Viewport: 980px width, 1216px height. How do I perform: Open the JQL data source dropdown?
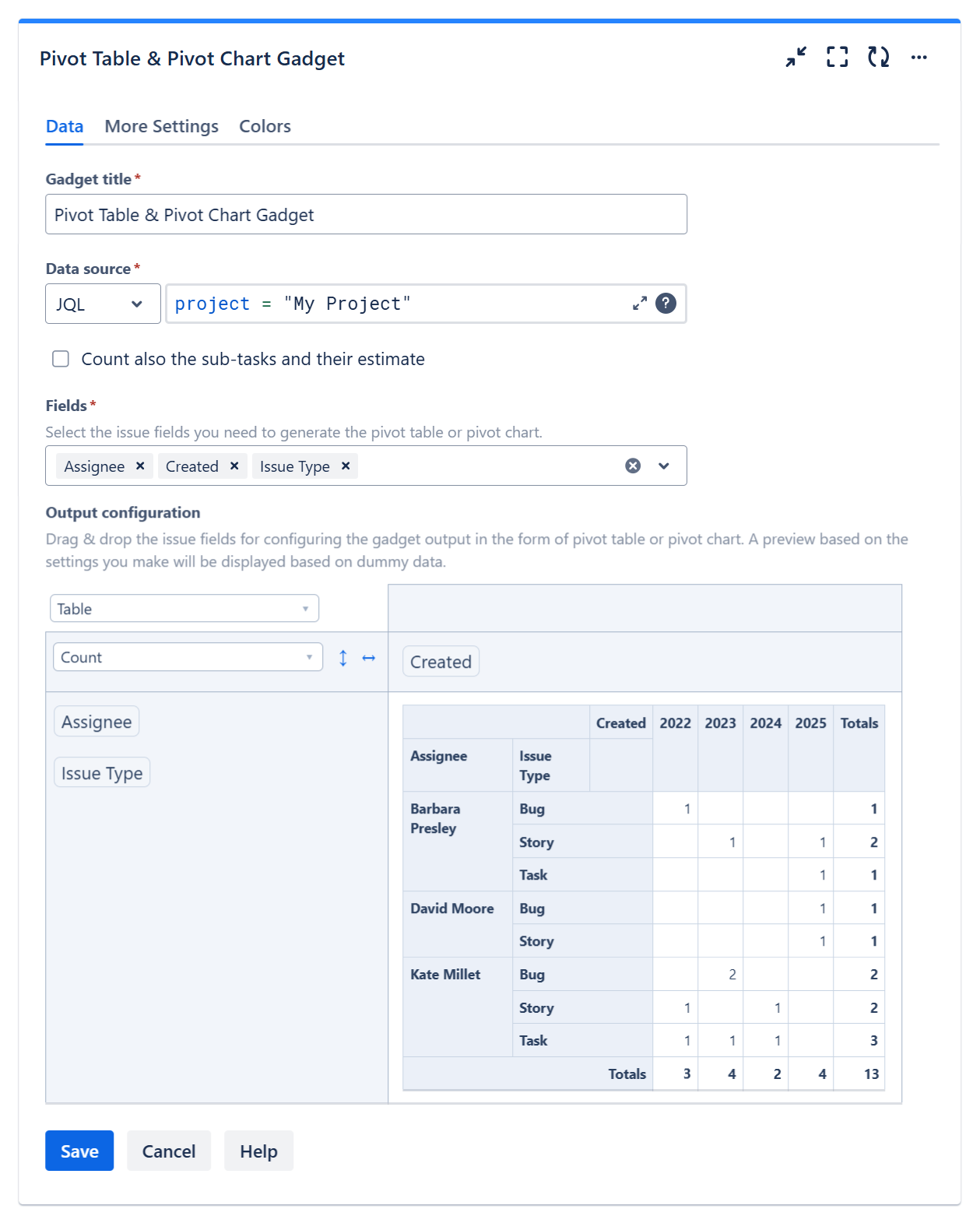(x=103, y=304)
